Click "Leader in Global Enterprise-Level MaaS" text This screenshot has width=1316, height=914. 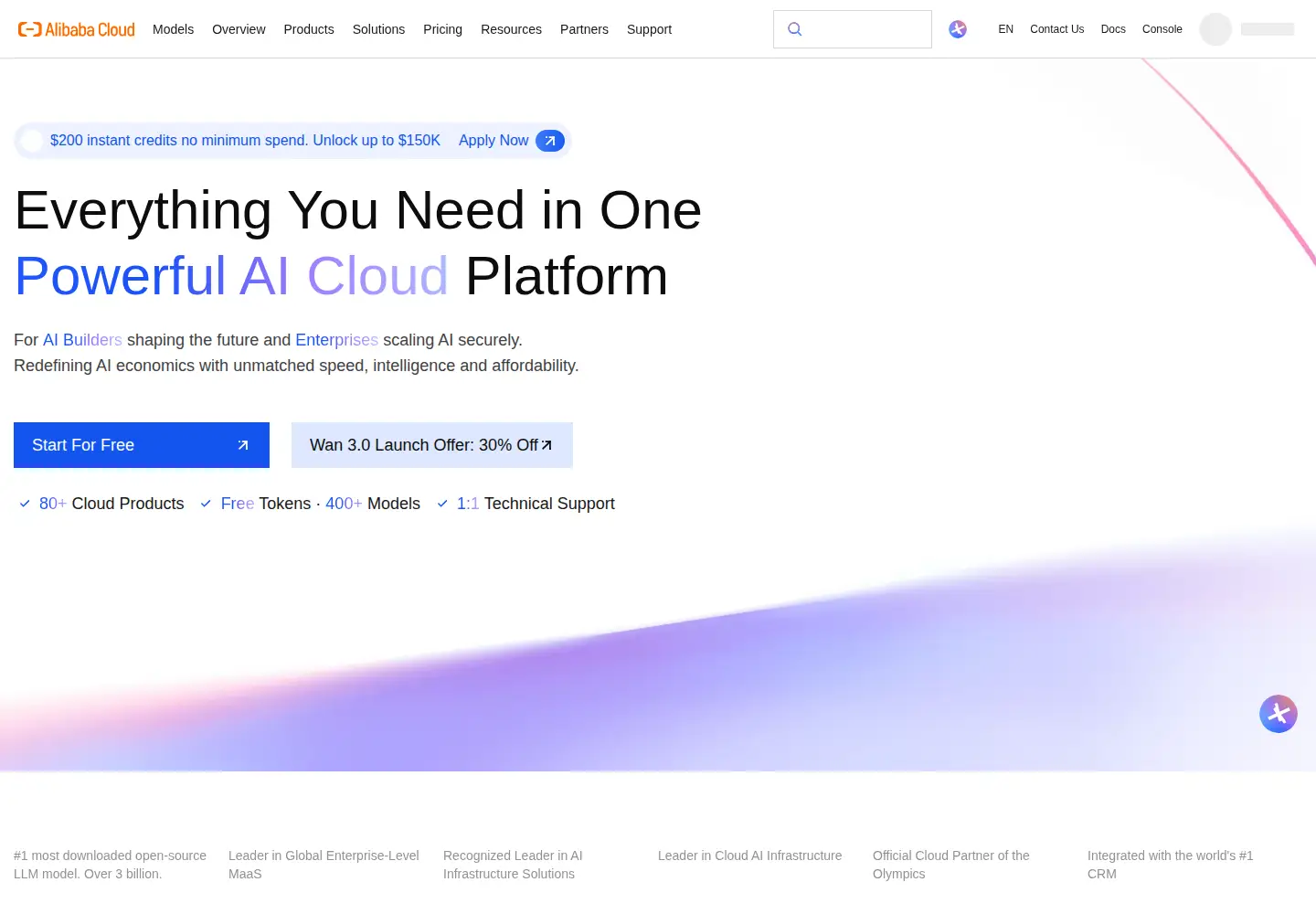324,865
